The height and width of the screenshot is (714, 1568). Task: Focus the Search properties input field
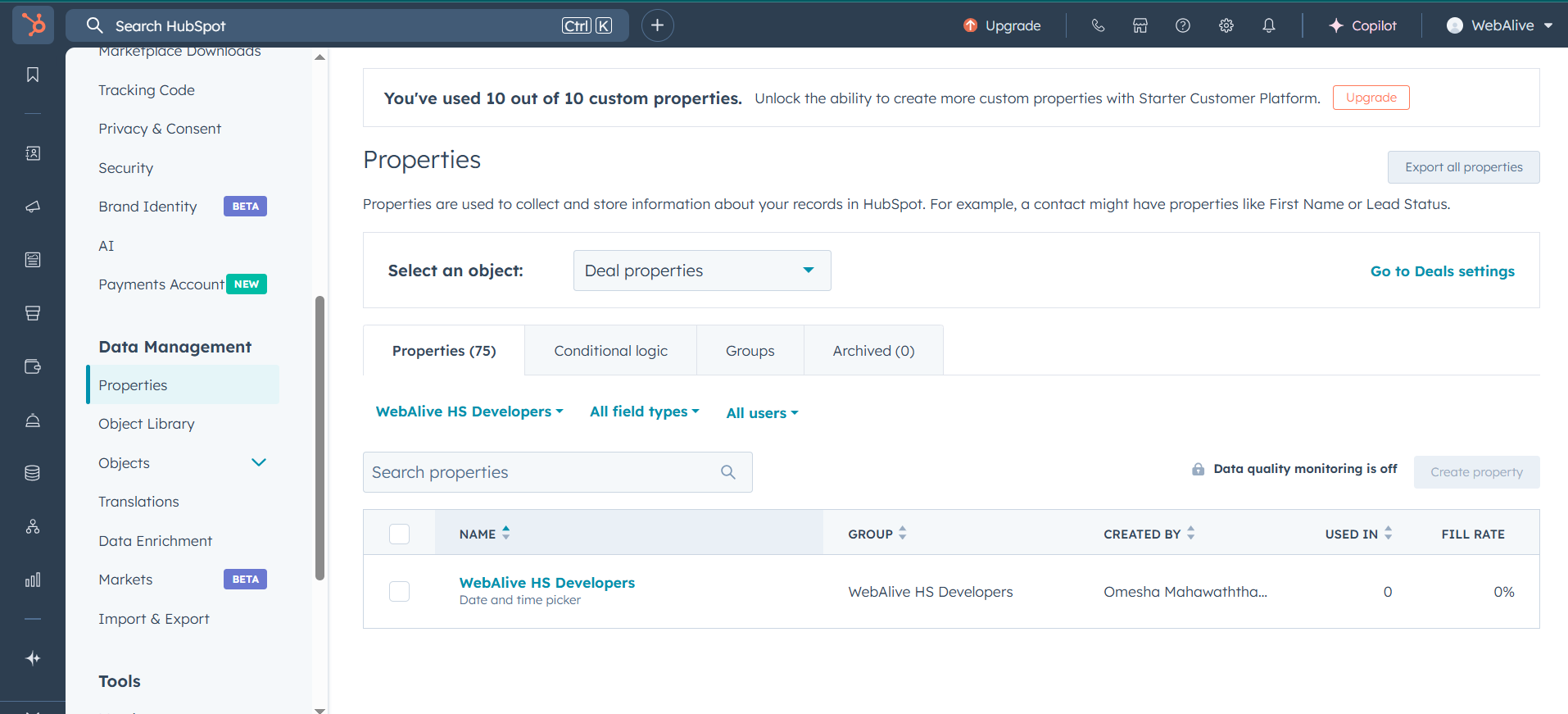557,472
